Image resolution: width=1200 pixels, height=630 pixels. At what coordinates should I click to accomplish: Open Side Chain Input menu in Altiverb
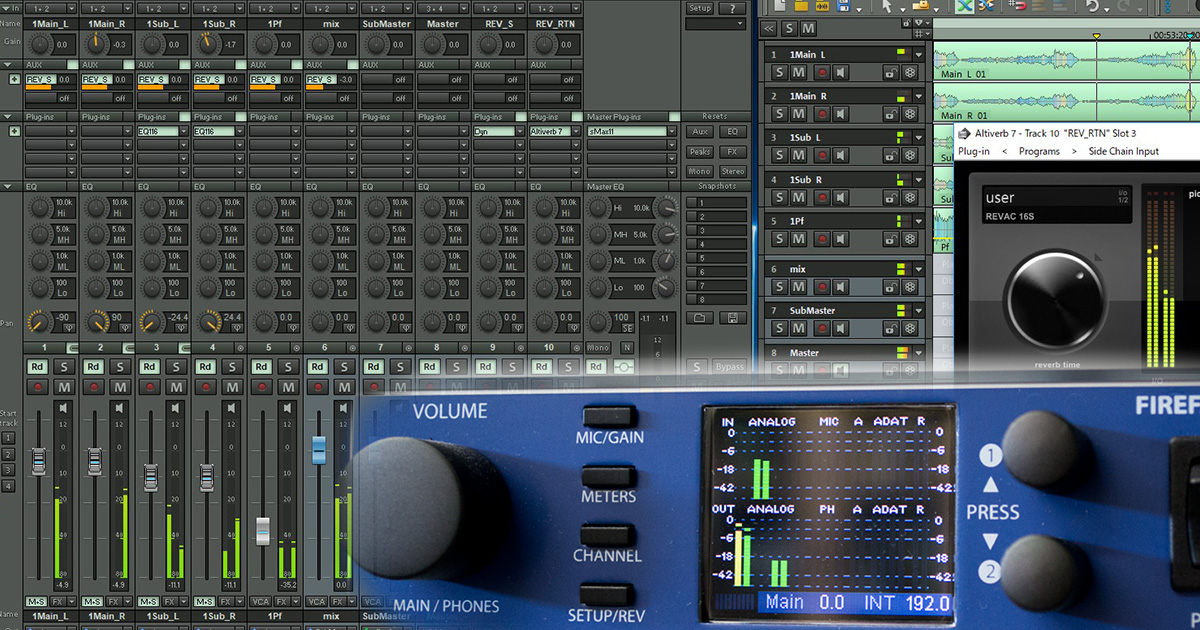coord(1124,151)
